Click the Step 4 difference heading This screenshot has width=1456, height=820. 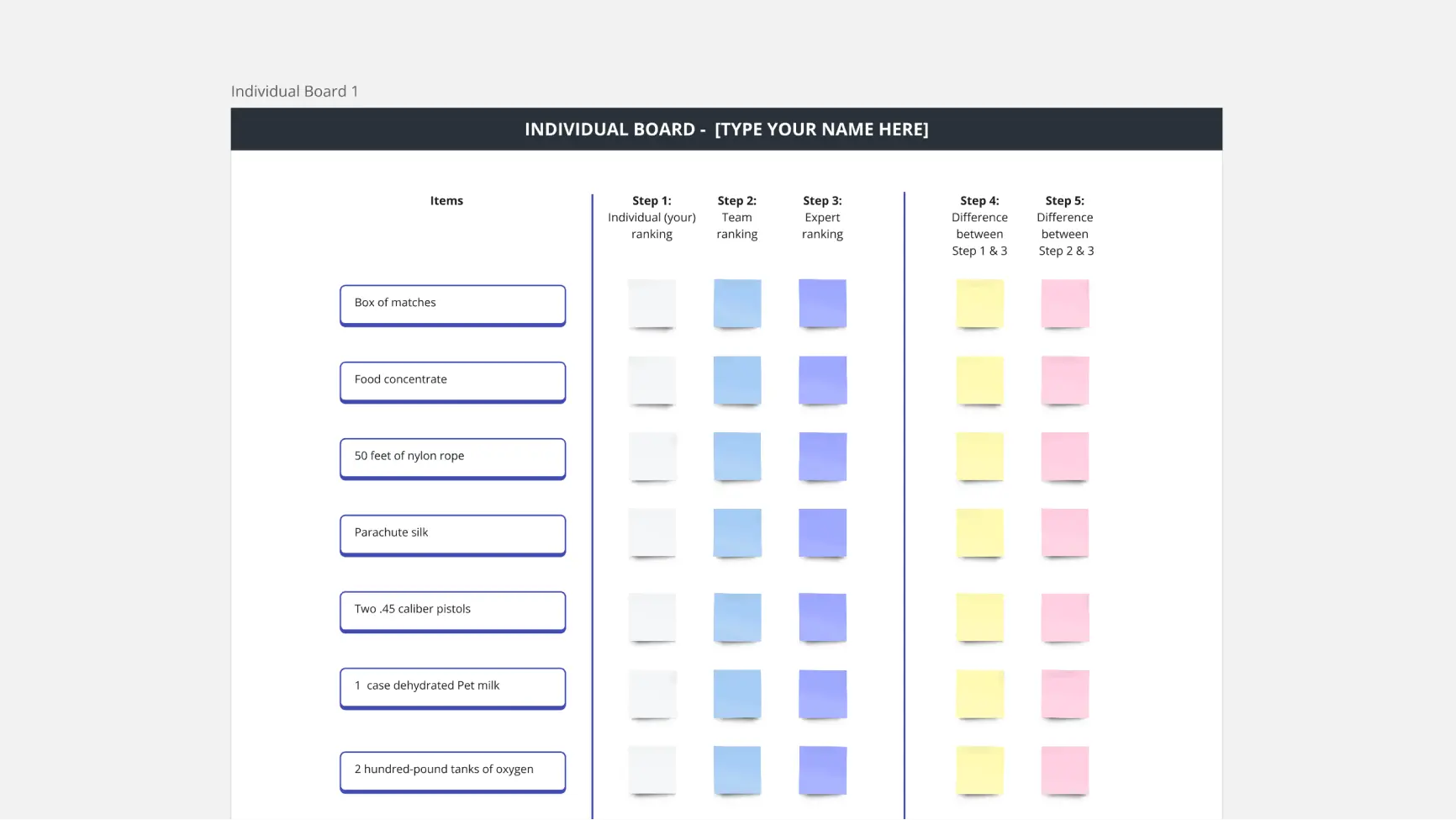pos(979,225)
